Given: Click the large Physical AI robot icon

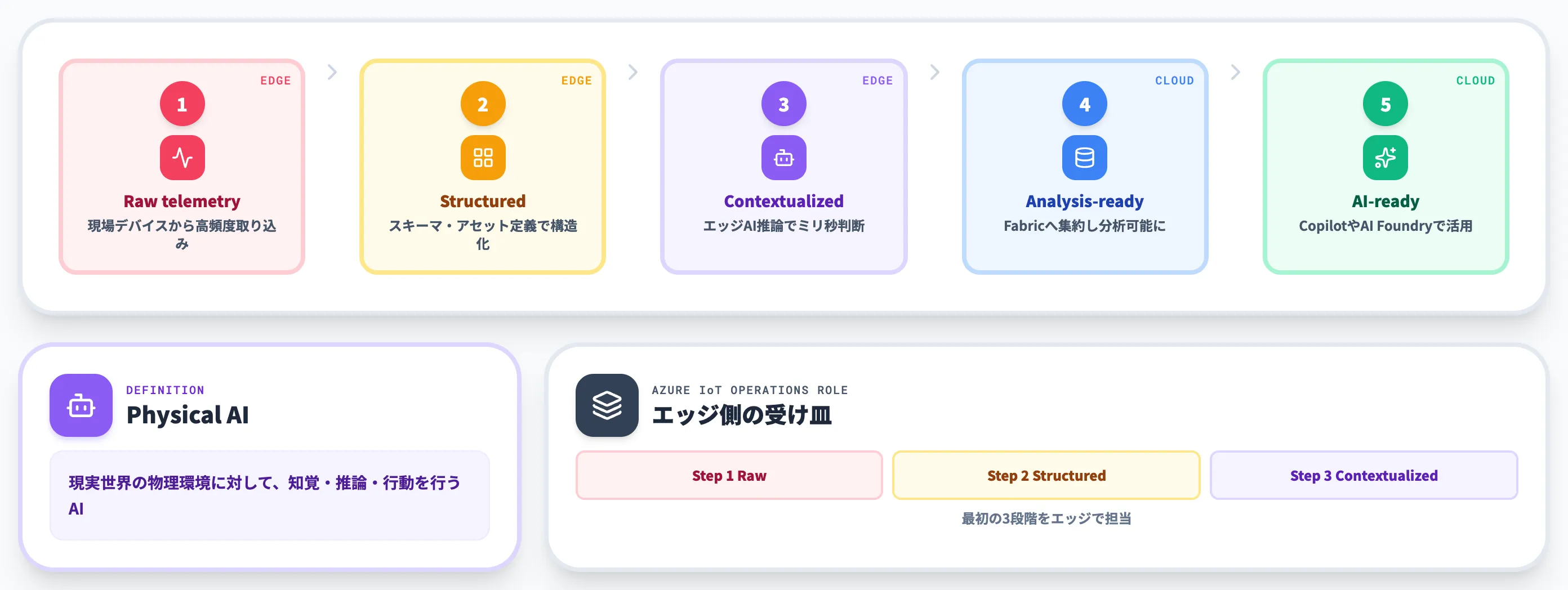Looking at the screenshot, I should pyautogui.click(x=81, y=405).
